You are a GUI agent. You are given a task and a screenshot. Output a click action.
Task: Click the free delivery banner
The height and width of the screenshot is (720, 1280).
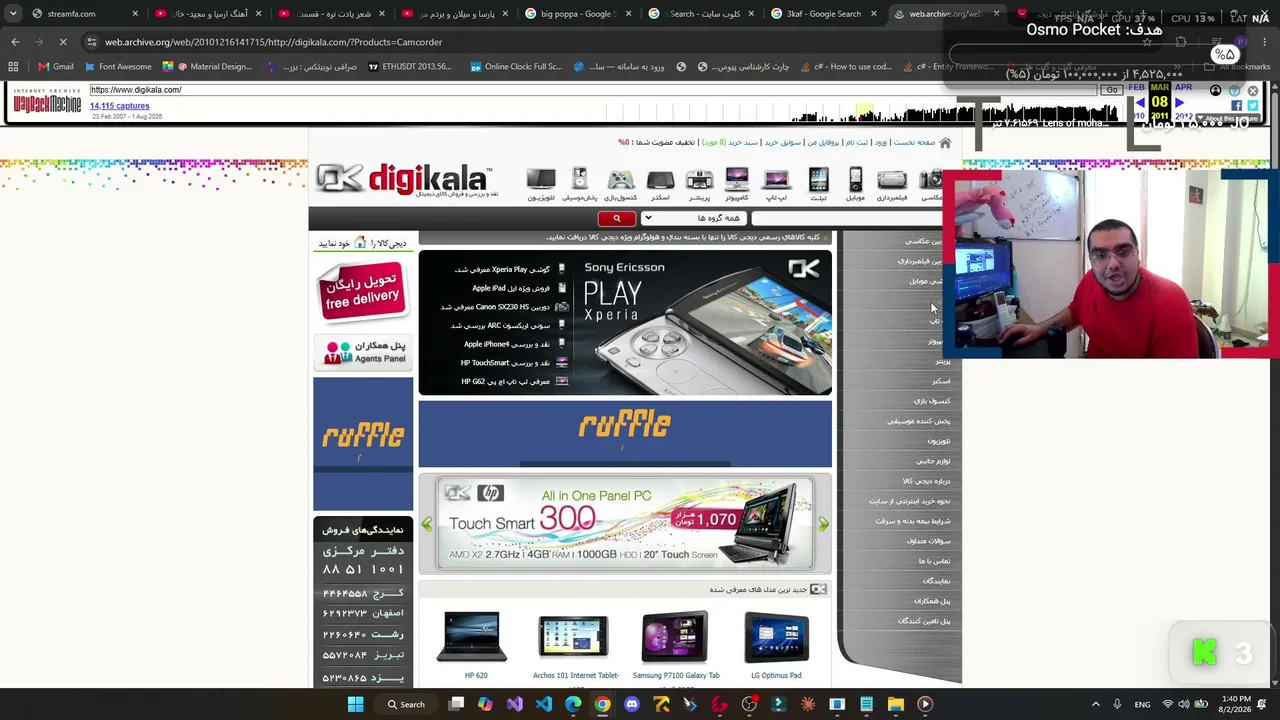(362, 291)
